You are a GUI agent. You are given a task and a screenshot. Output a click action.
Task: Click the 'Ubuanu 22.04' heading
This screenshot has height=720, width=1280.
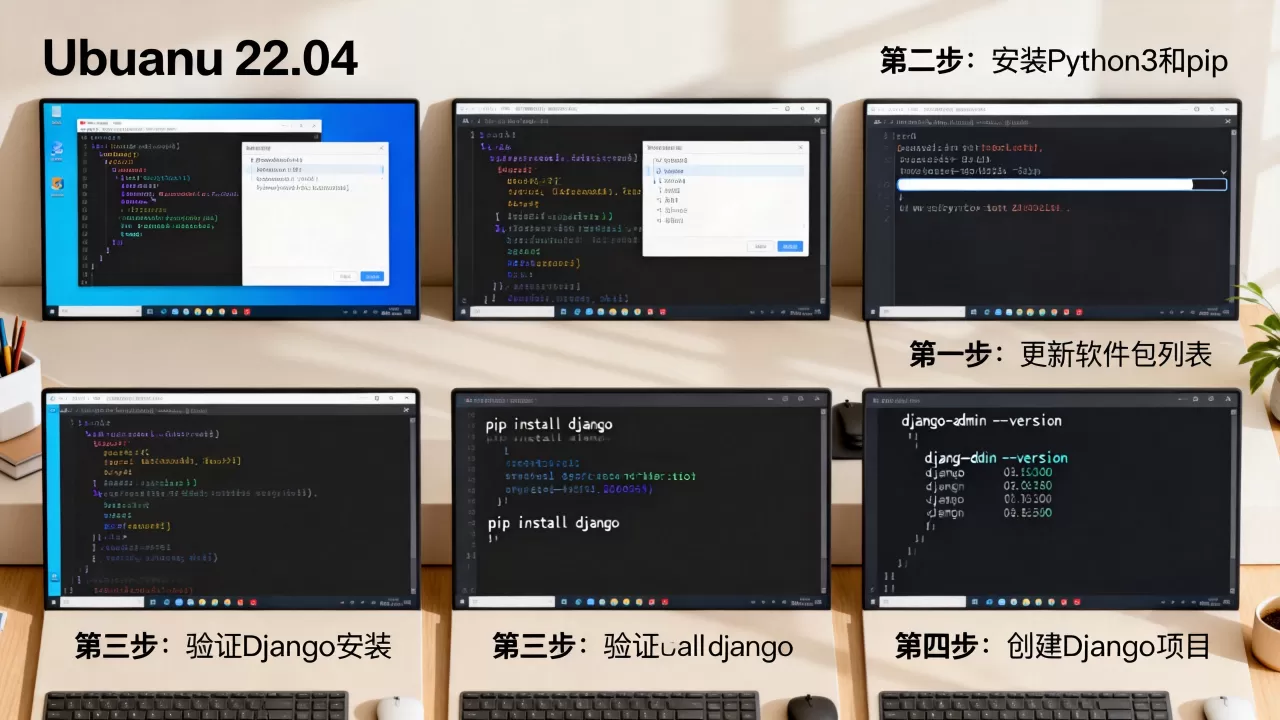200,60
